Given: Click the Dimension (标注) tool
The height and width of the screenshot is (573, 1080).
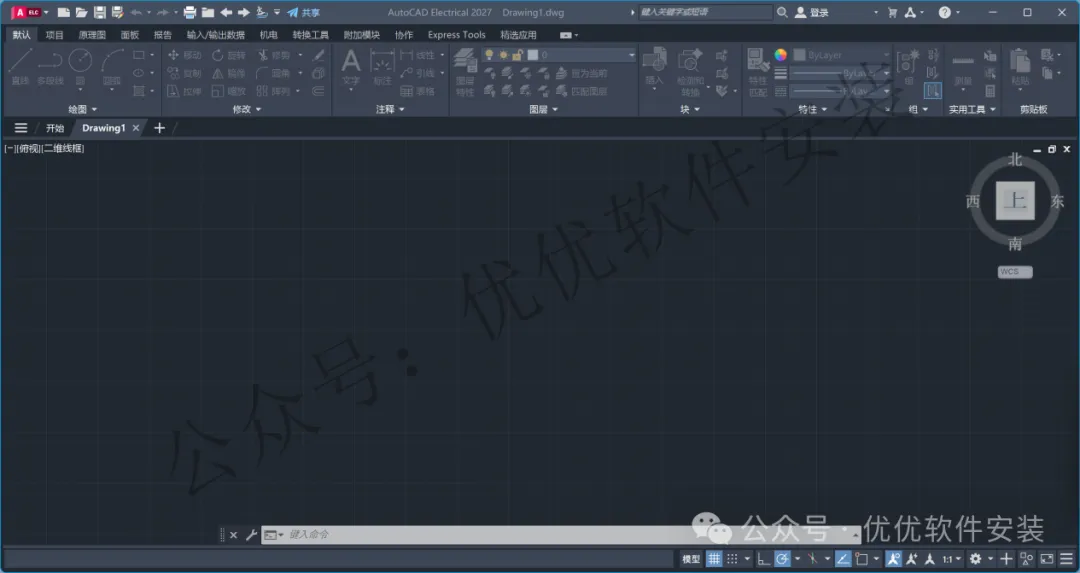Looking at the screenshot, I should (382, 67).
